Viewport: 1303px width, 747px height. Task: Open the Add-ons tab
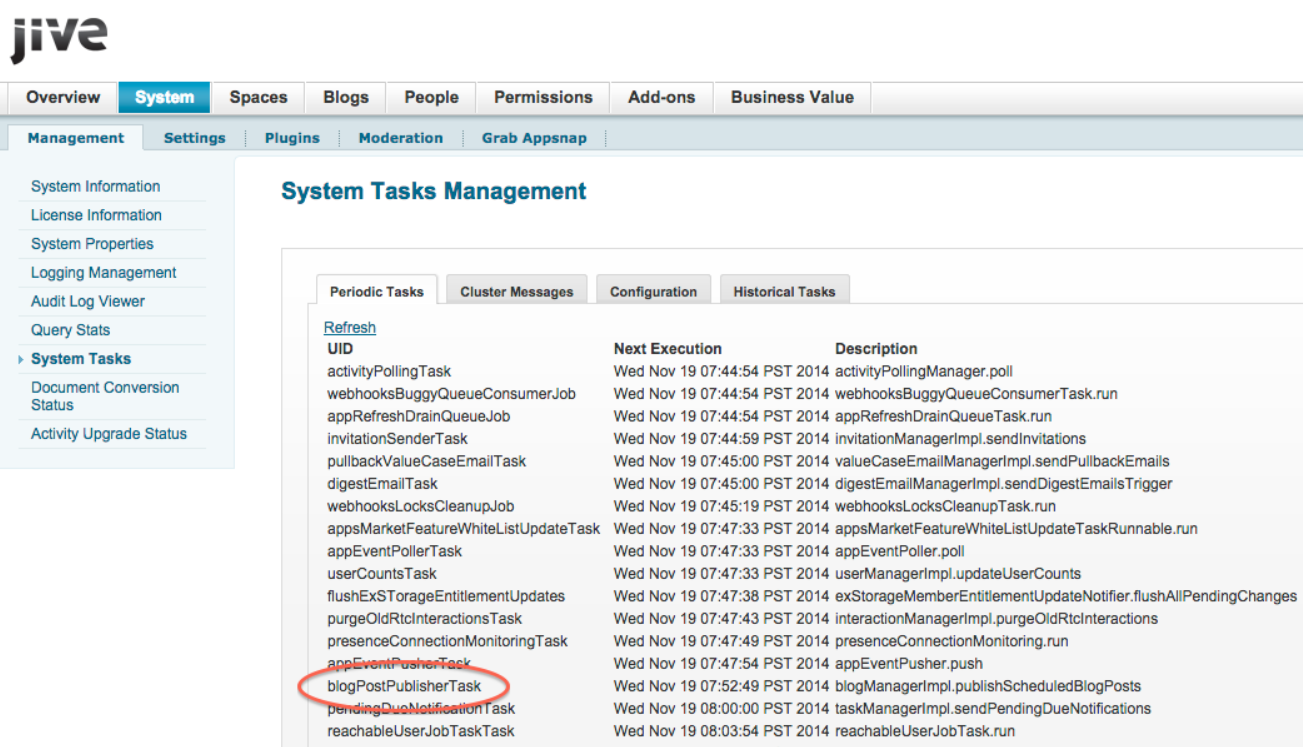pos(662,97)
